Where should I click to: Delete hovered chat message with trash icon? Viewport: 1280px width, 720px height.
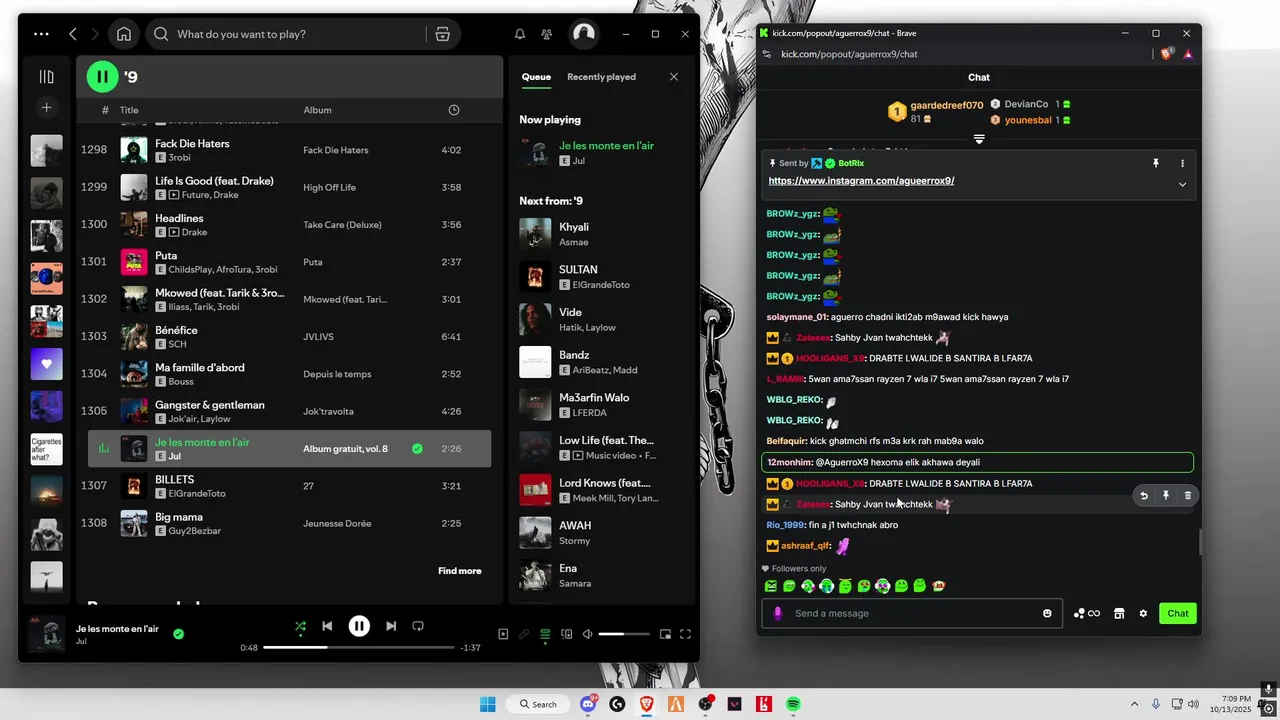click(1188, 495)
